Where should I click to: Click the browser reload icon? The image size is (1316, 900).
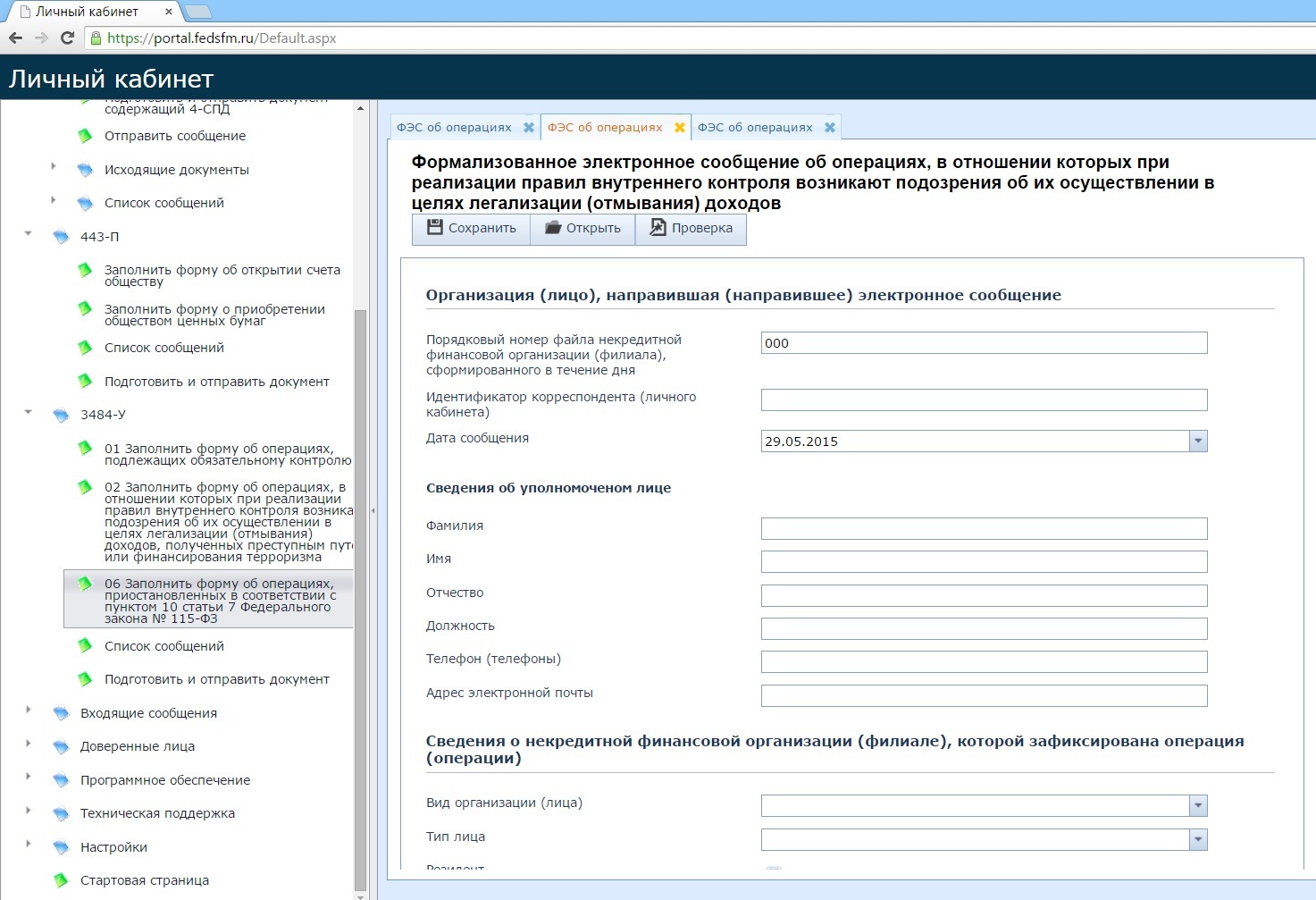(x=67, y=38)
